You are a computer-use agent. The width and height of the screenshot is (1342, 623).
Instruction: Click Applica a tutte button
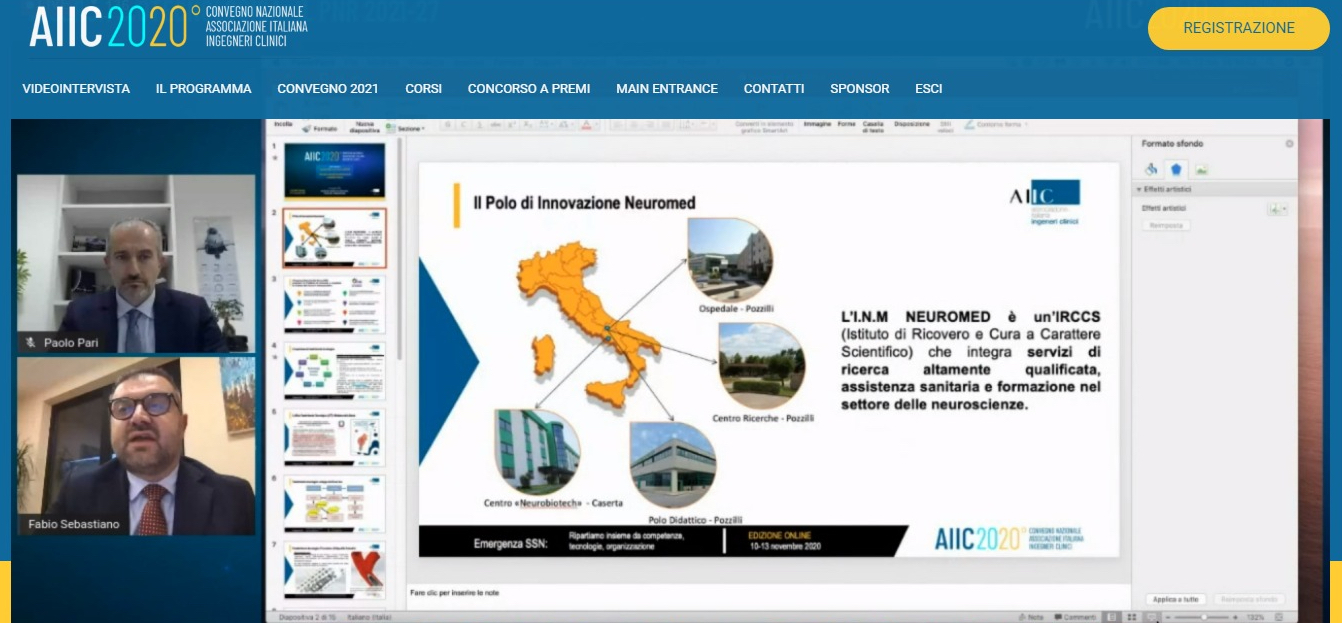click(x=1175, y=599)
